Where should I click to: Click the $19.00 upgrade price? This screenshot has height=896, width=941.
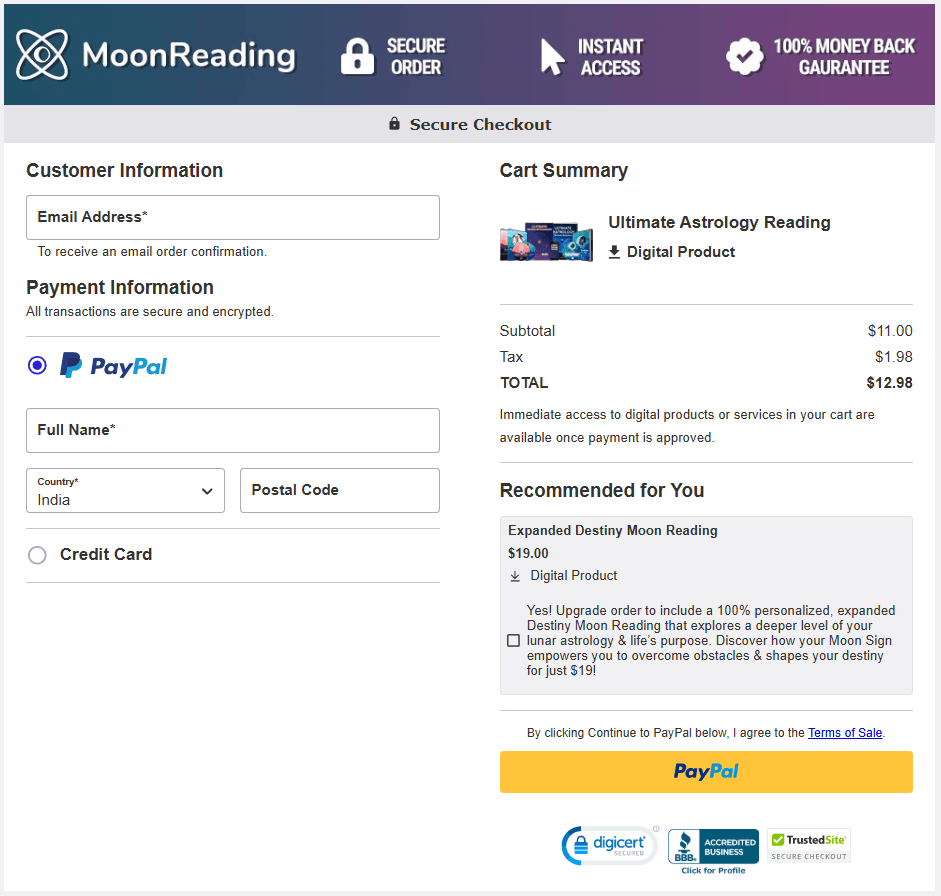click(x=528, y=553)
